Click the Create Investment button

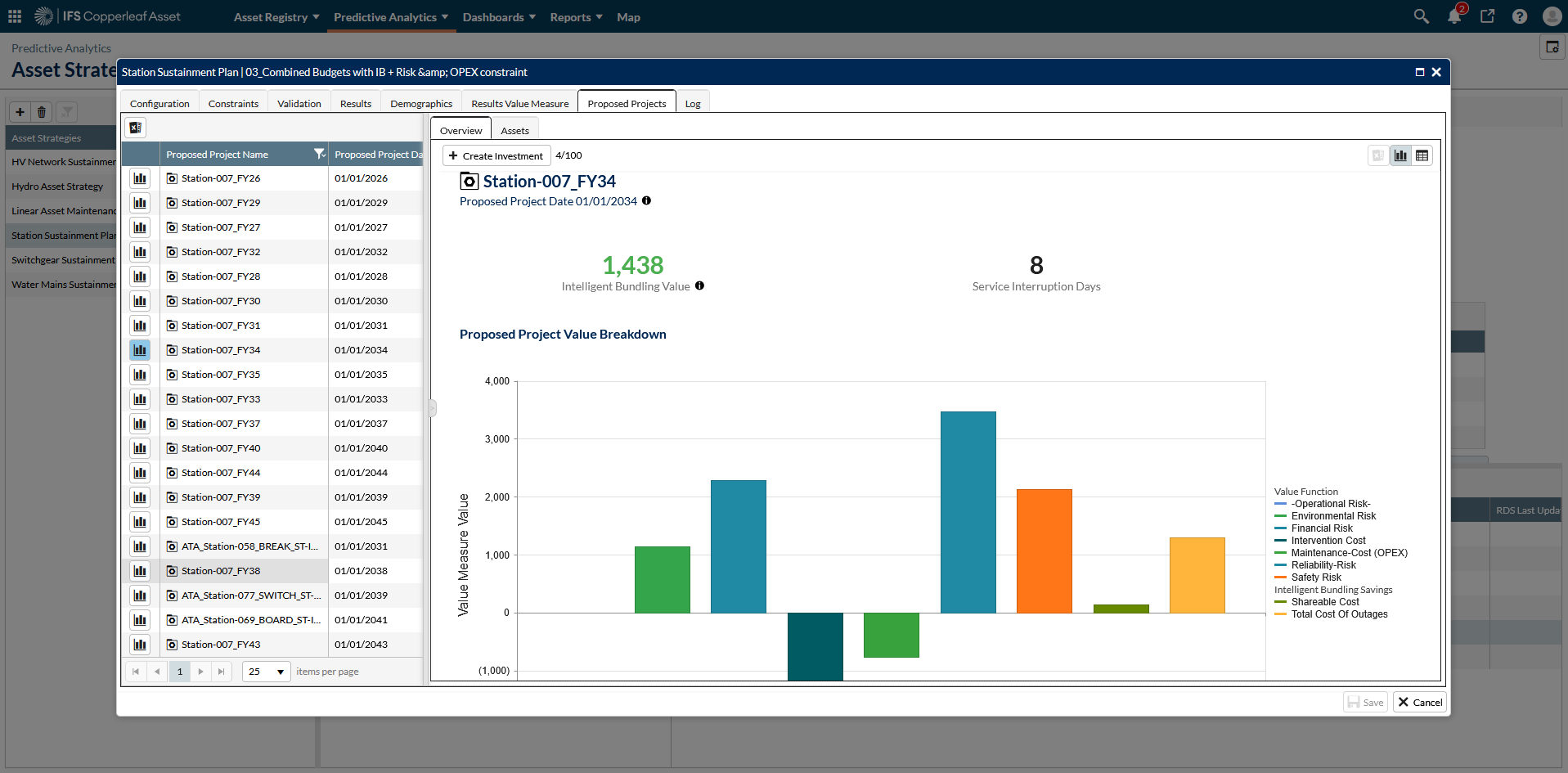(496, 155)
